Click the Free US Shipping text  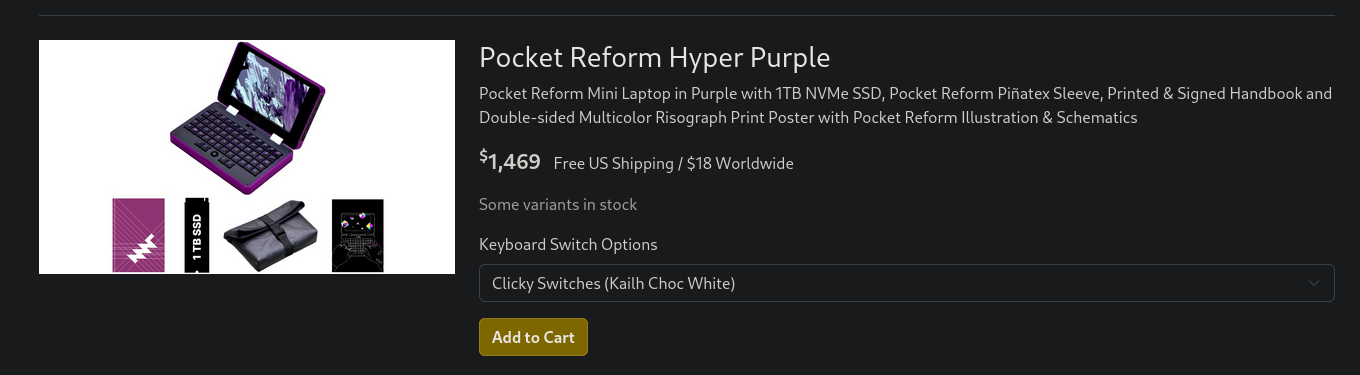pos(613,163)
